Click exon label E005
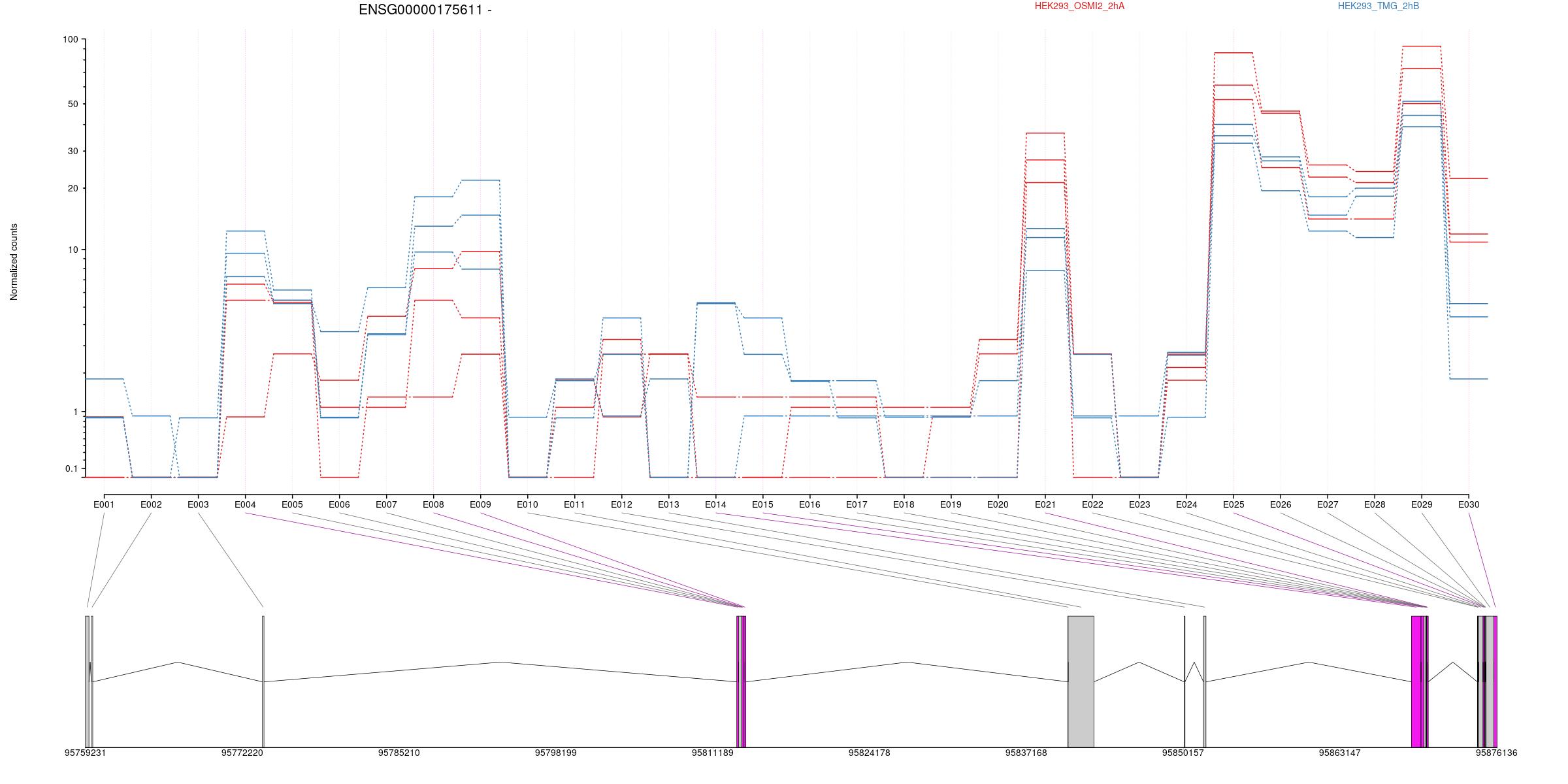 tap(292, 504)
